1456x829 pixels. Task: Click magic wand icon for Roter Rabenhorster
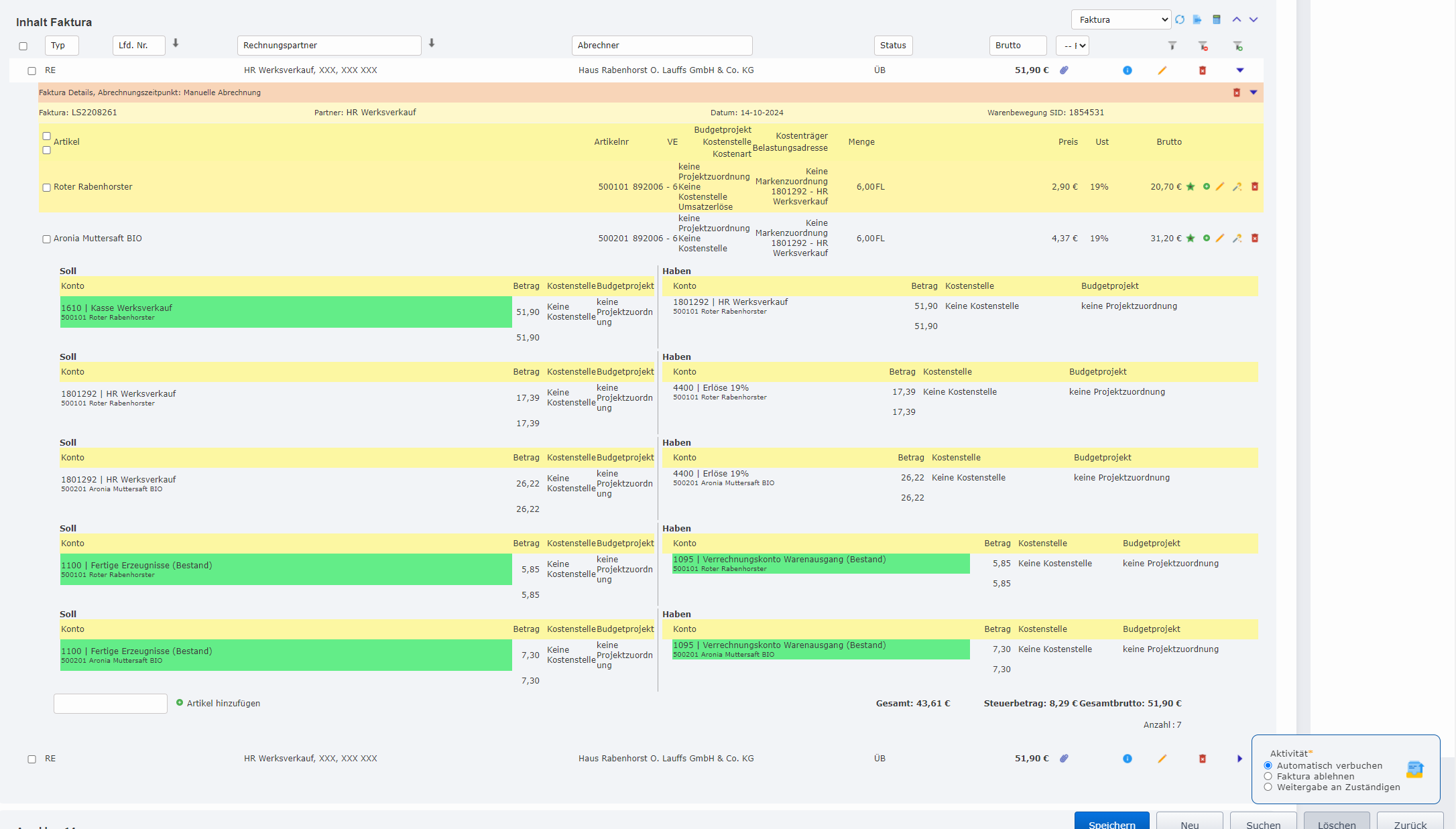pyautogui.click(x=1237, y=187)
